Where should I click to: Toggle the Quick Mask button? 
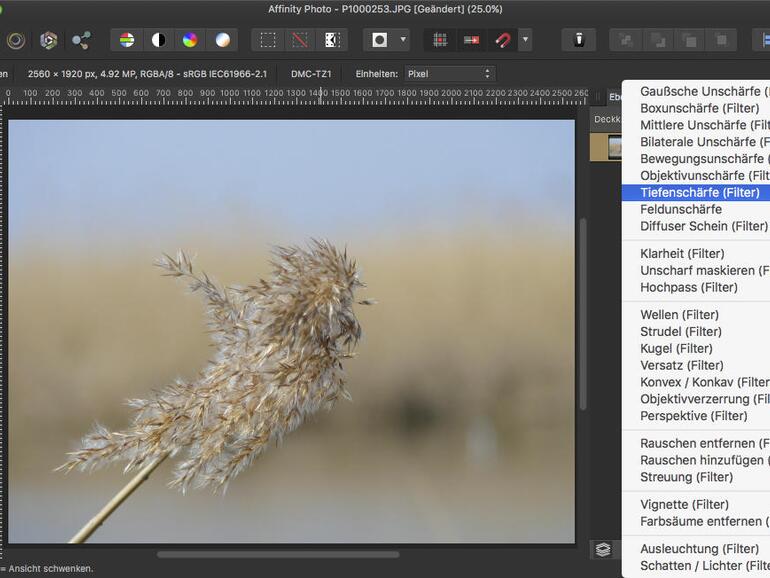pos(380,40)
